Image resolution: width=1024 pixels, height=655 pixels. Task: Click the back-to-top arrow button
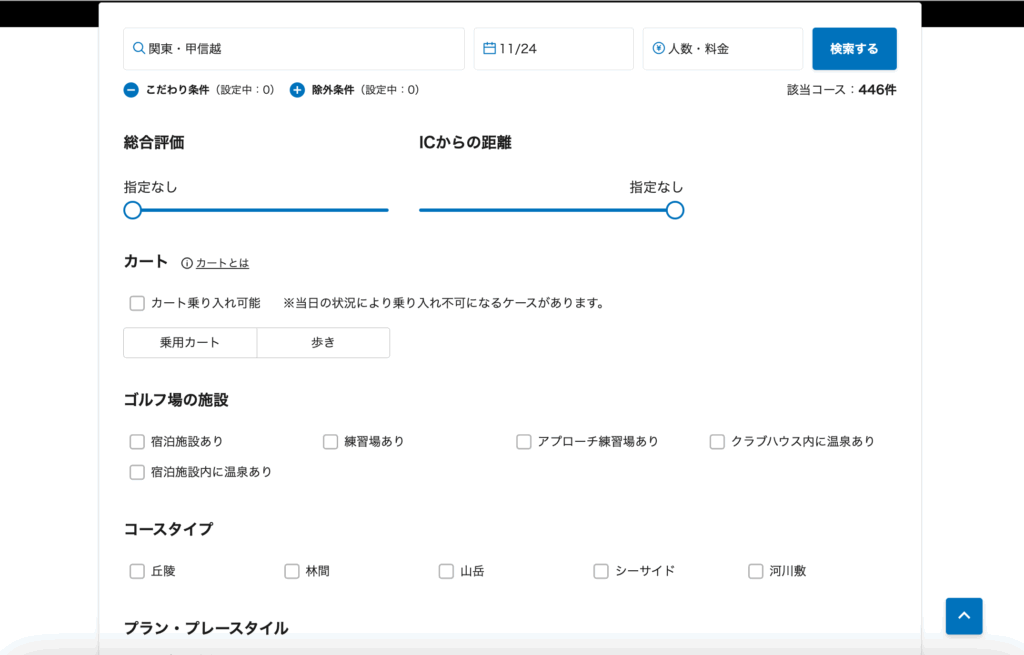click(x=963, y=616)
